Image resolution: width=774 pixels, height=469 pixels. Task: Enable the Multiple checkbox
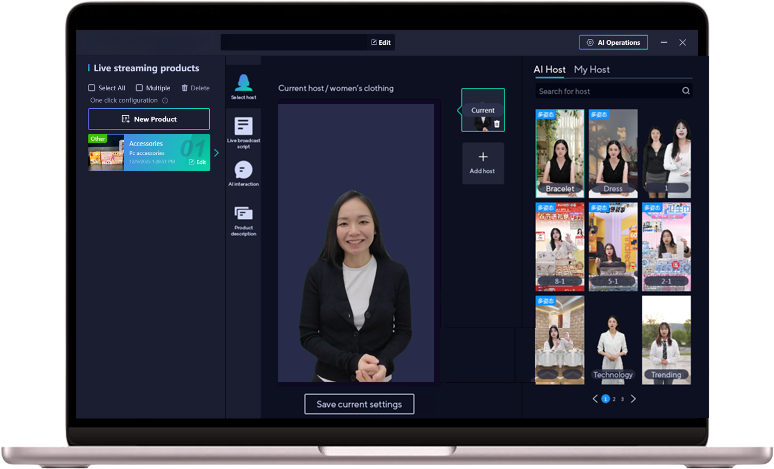[138, 88]
